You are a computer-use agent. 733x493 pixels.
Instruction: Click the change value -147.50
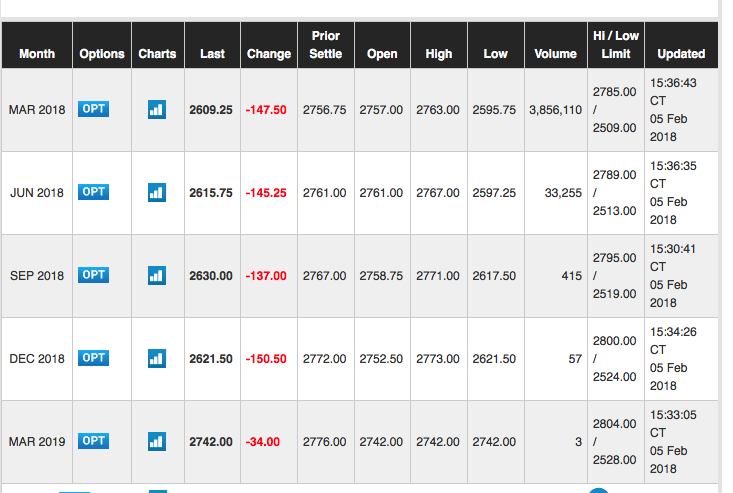point(266,110)
